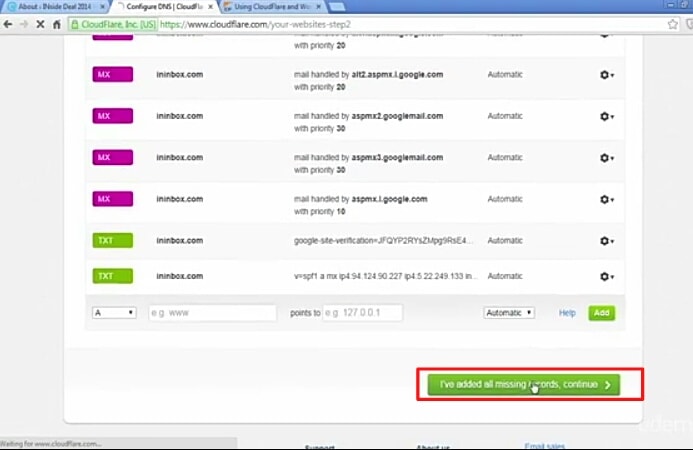Viewport: 693px width, 450px height.
Task: Open gear menu for aspmx3.googlemail.com record
Action: [x=607, y=158]
